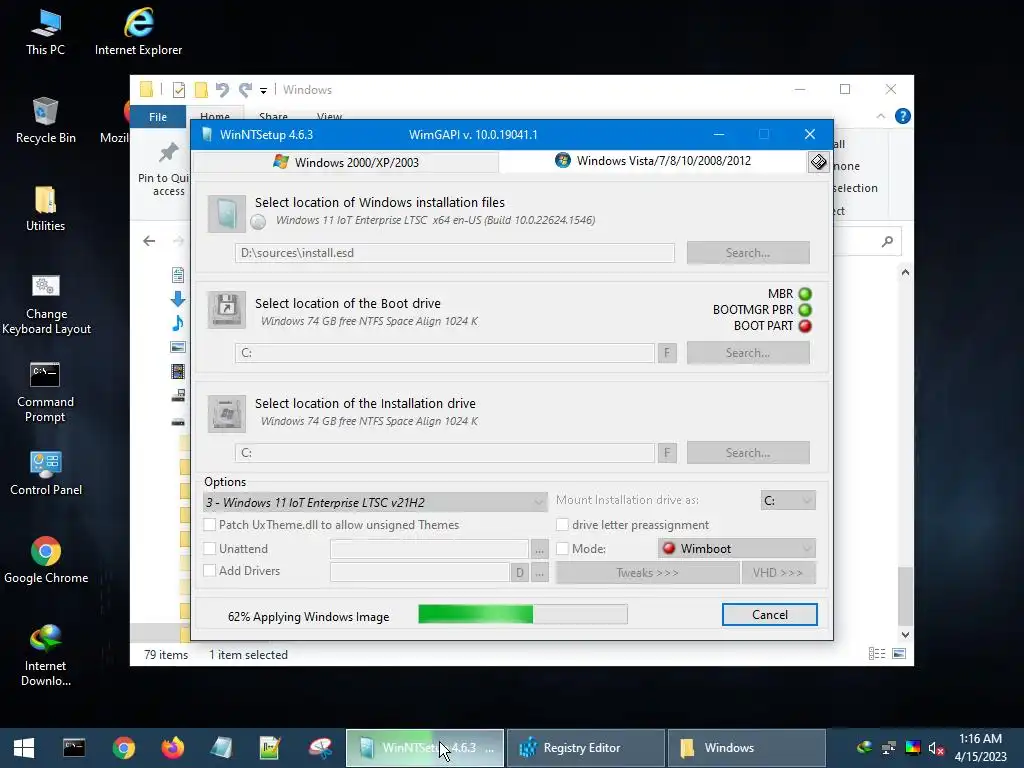Toggle Patch UxTheme.dll checkbox
This screenshot has height=768, width=1024.
pos(210,524)
